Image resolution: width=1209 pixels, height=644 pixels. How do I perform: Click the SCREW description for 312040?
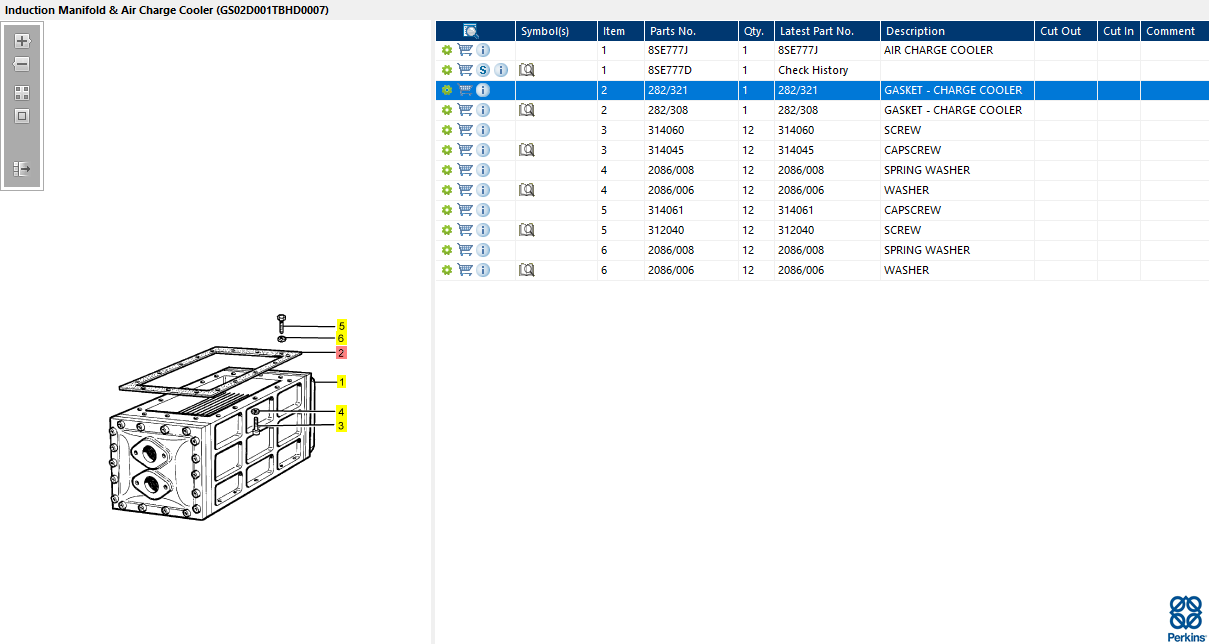click(903, 230)
